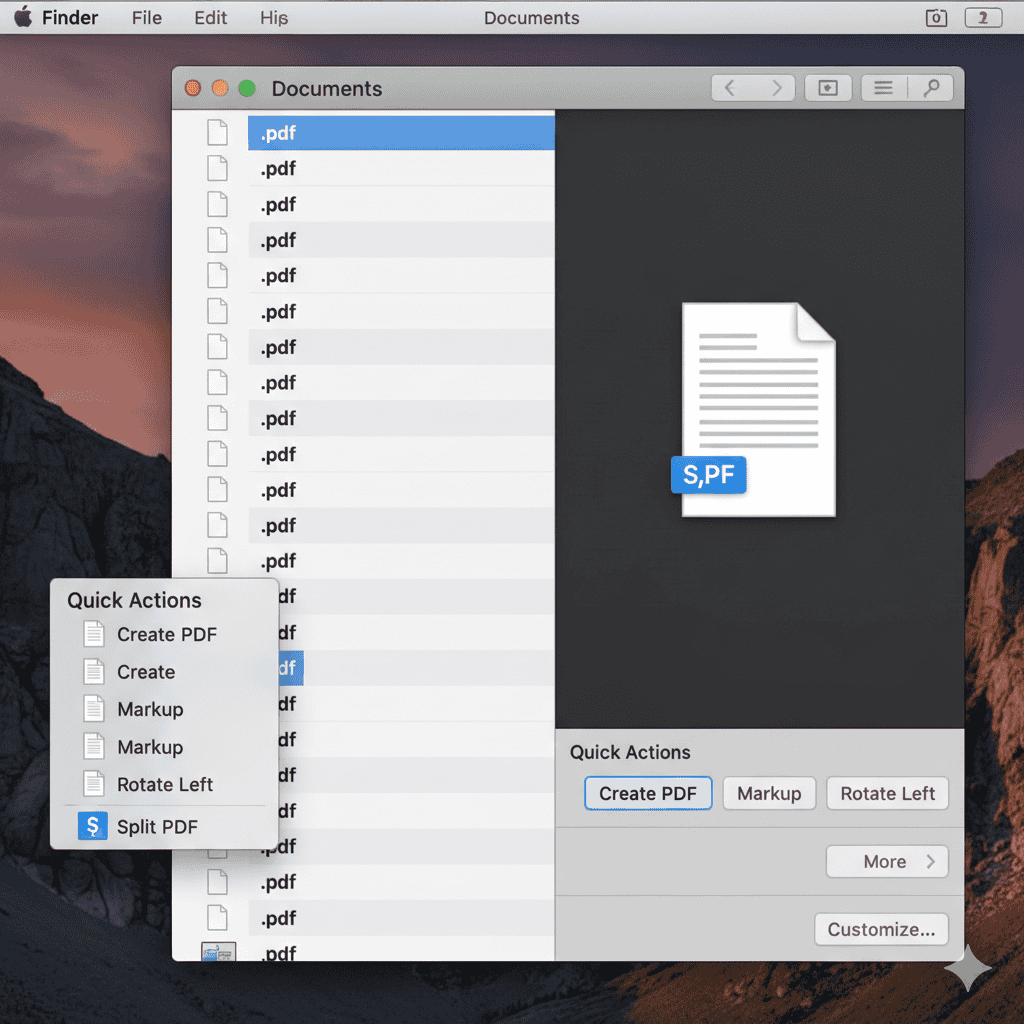The height and width of the screenshot is (1024, 1024).
Task: Click the back navigation arrow
Action: pos(729,87)
